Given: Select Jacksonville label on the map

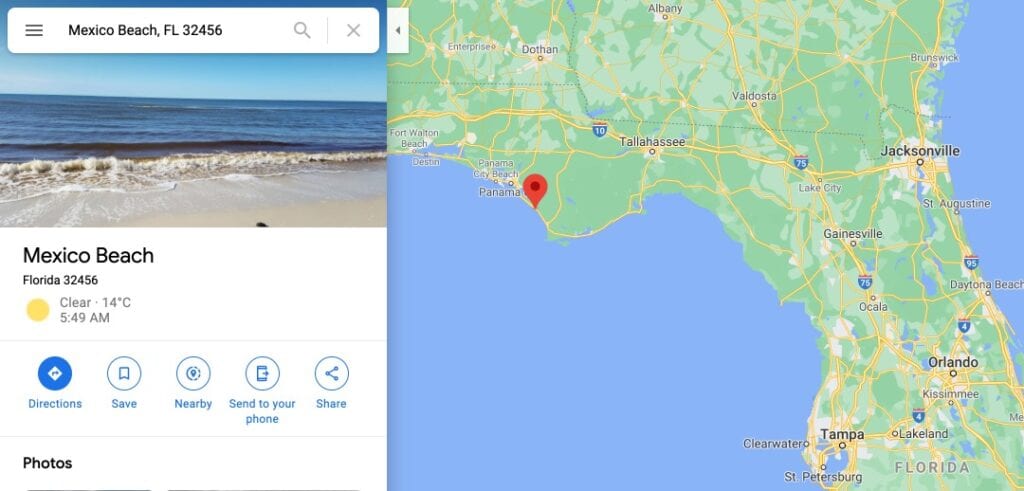Looking at the screenshot, I should pyautogui.click(x=920, y=151).
